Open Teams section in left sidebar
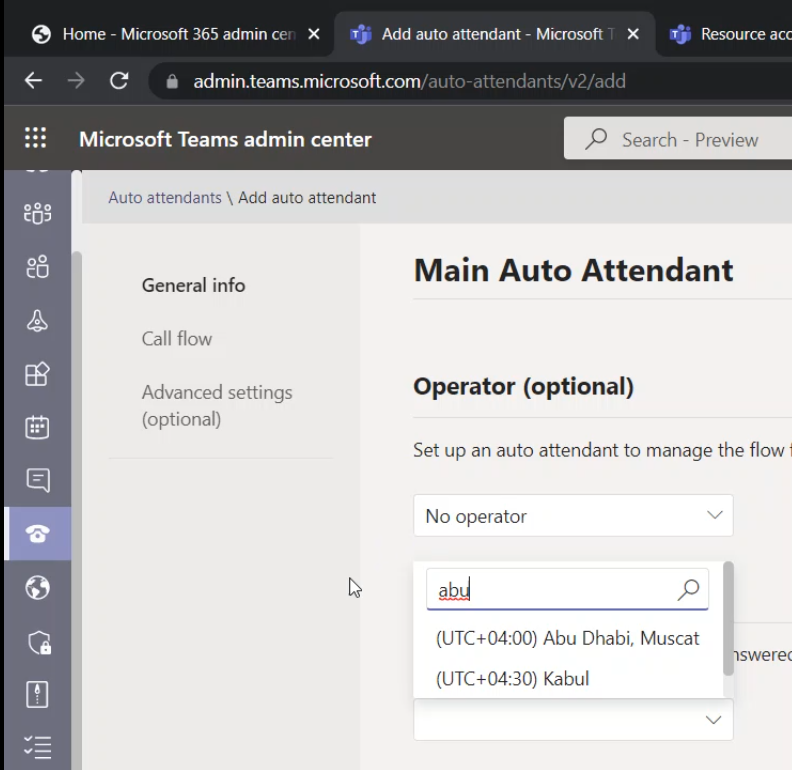 tap(37, 213)
